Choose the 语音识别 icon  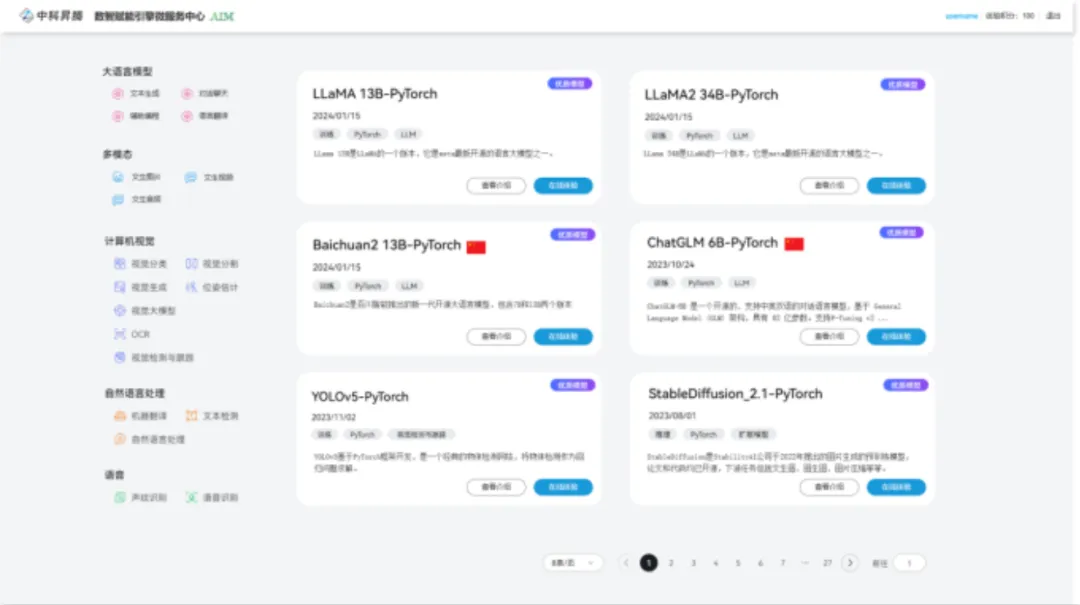(191, 497)
